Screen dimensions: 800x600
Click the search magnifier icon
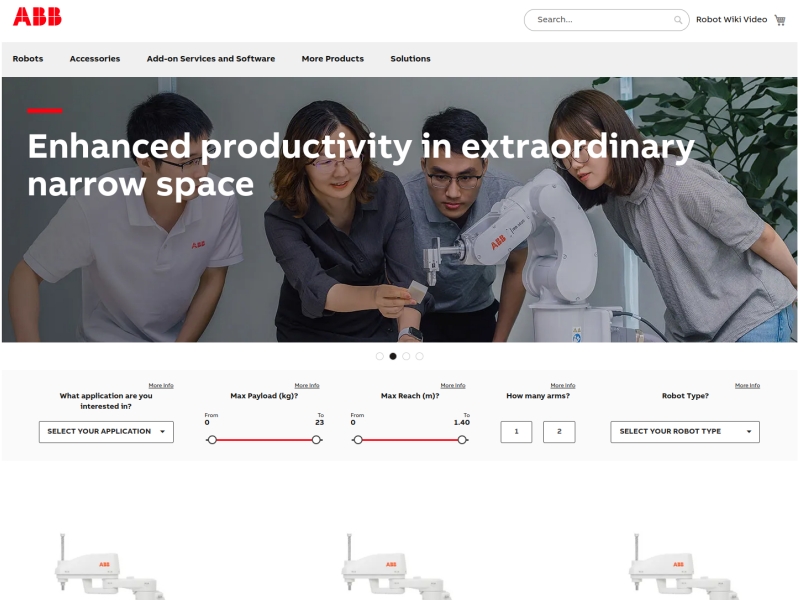click(x=678, y=20)
